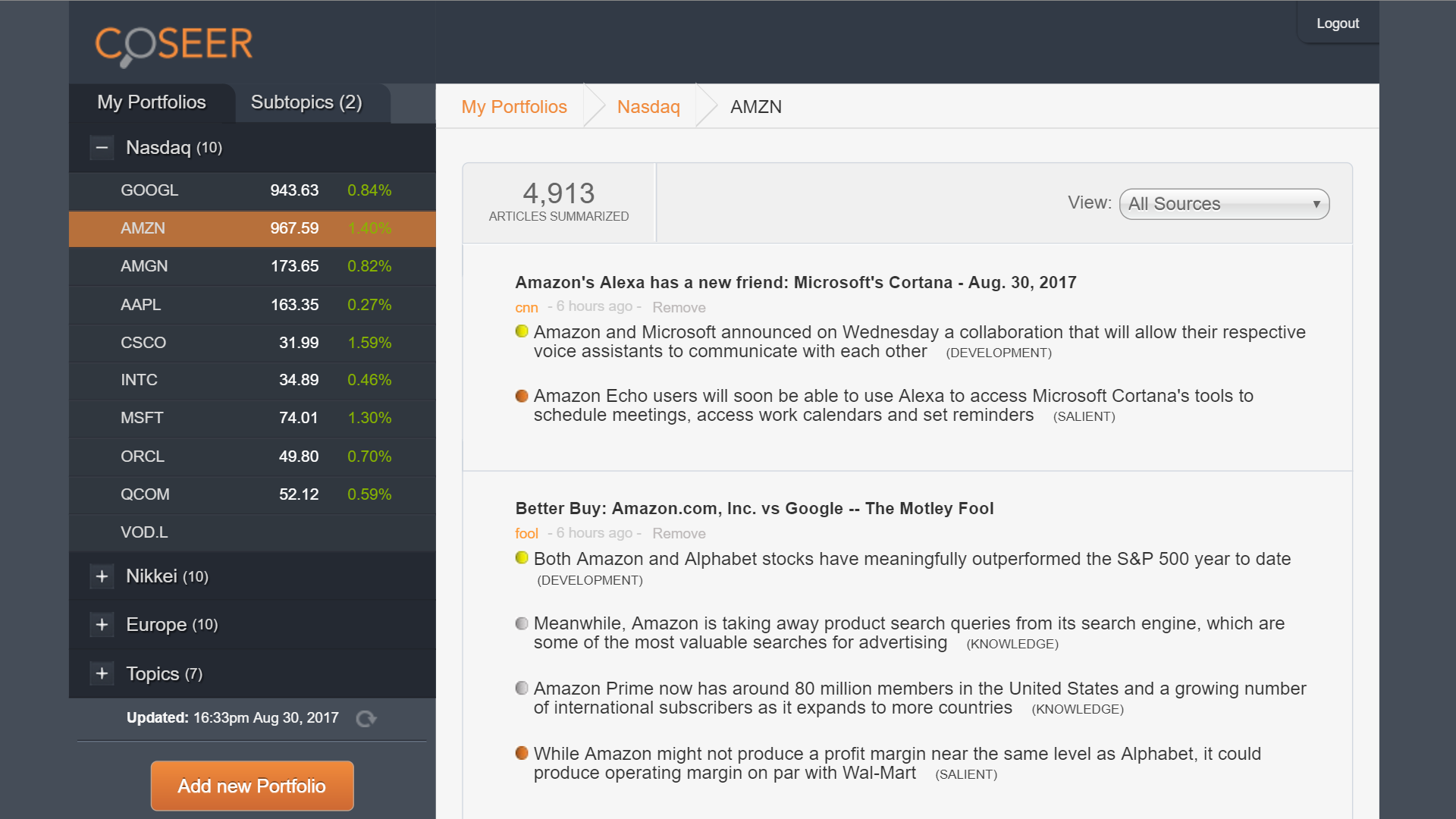Switch to the Subtopics (2) tab
The width and height of the screenshot is (1456, 819).
[306, 102]
